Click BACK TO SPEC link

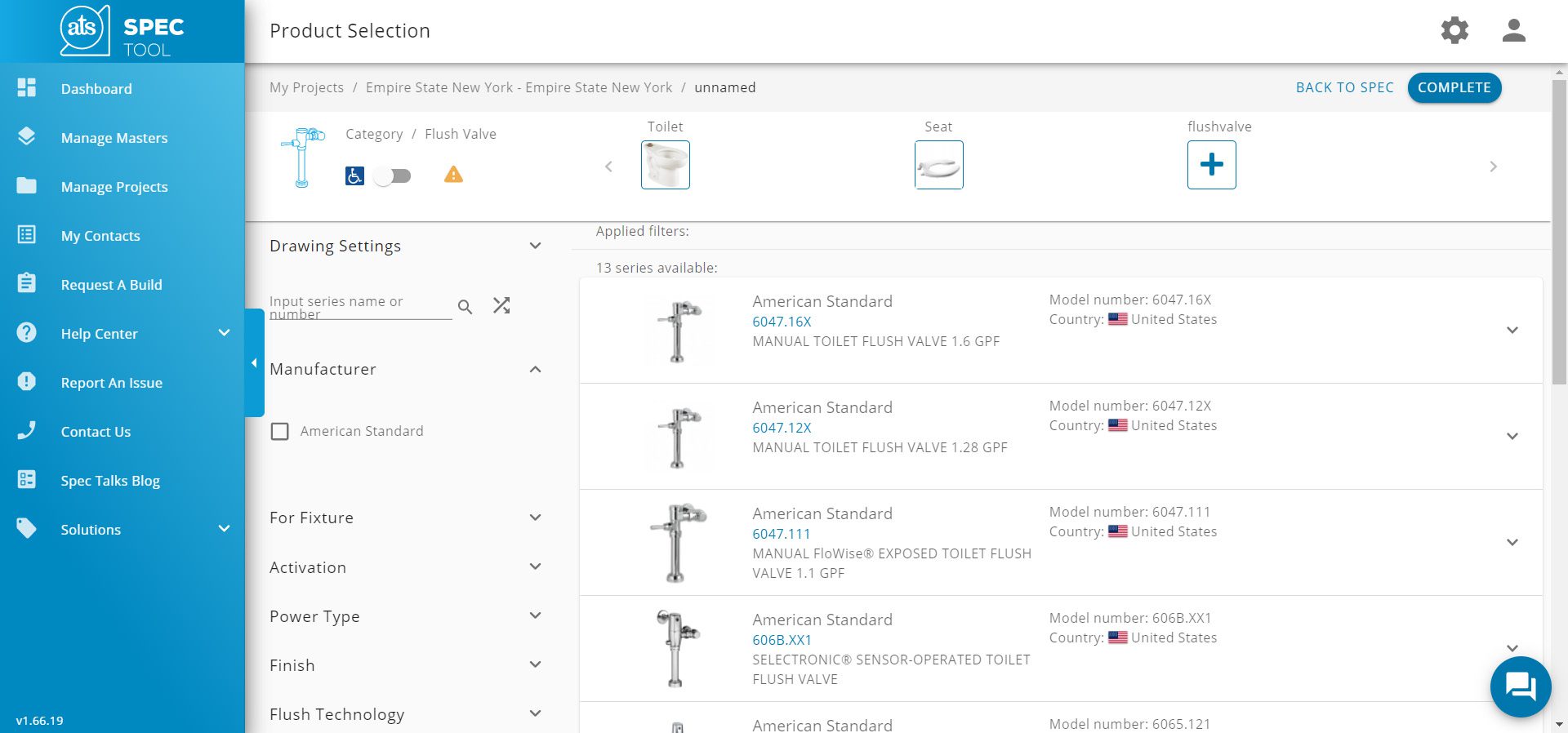pyautogui.click(x=1344, y=87)
